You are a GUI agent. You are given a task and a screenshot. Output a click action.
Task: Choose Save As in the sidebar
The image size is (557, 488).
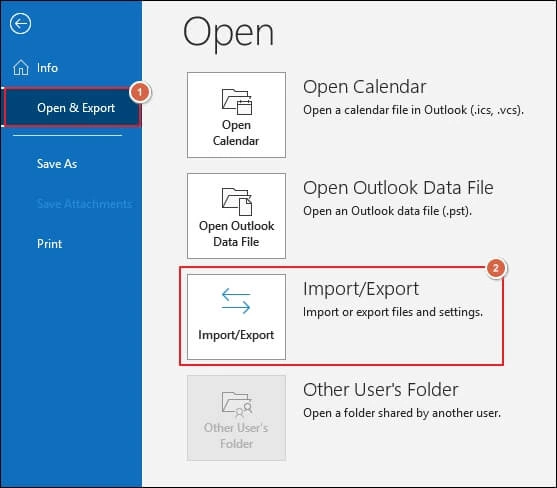pyautogui.click(x=57, y=164)
